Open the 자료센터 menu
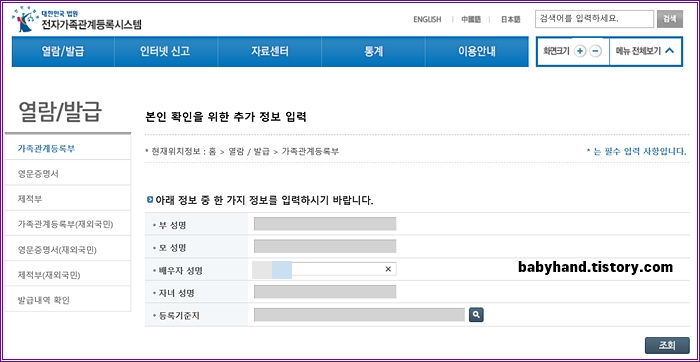The image size is (700, 362). coord(270,51)
